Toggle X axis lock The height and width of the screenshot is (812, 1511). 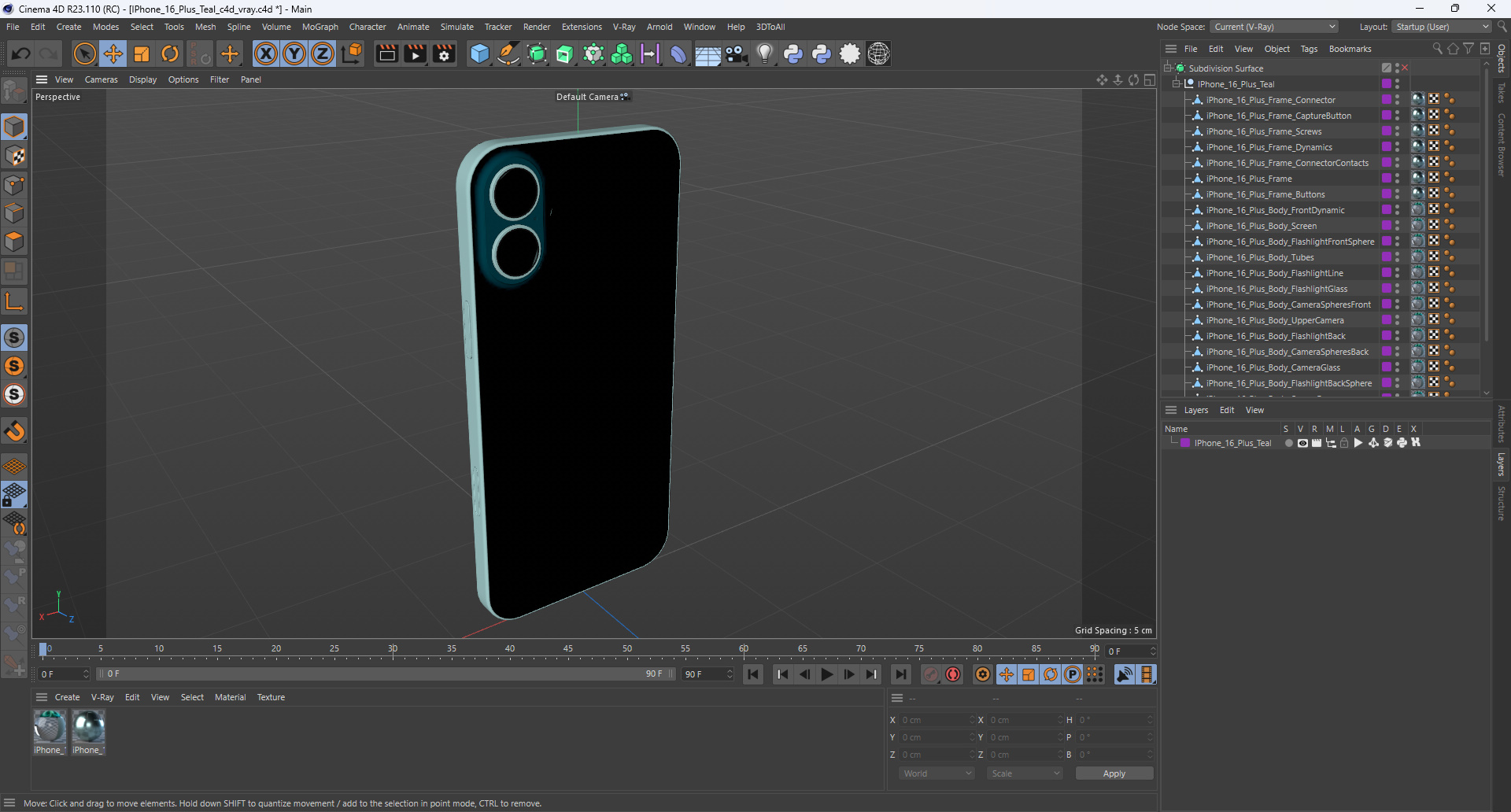266,54
